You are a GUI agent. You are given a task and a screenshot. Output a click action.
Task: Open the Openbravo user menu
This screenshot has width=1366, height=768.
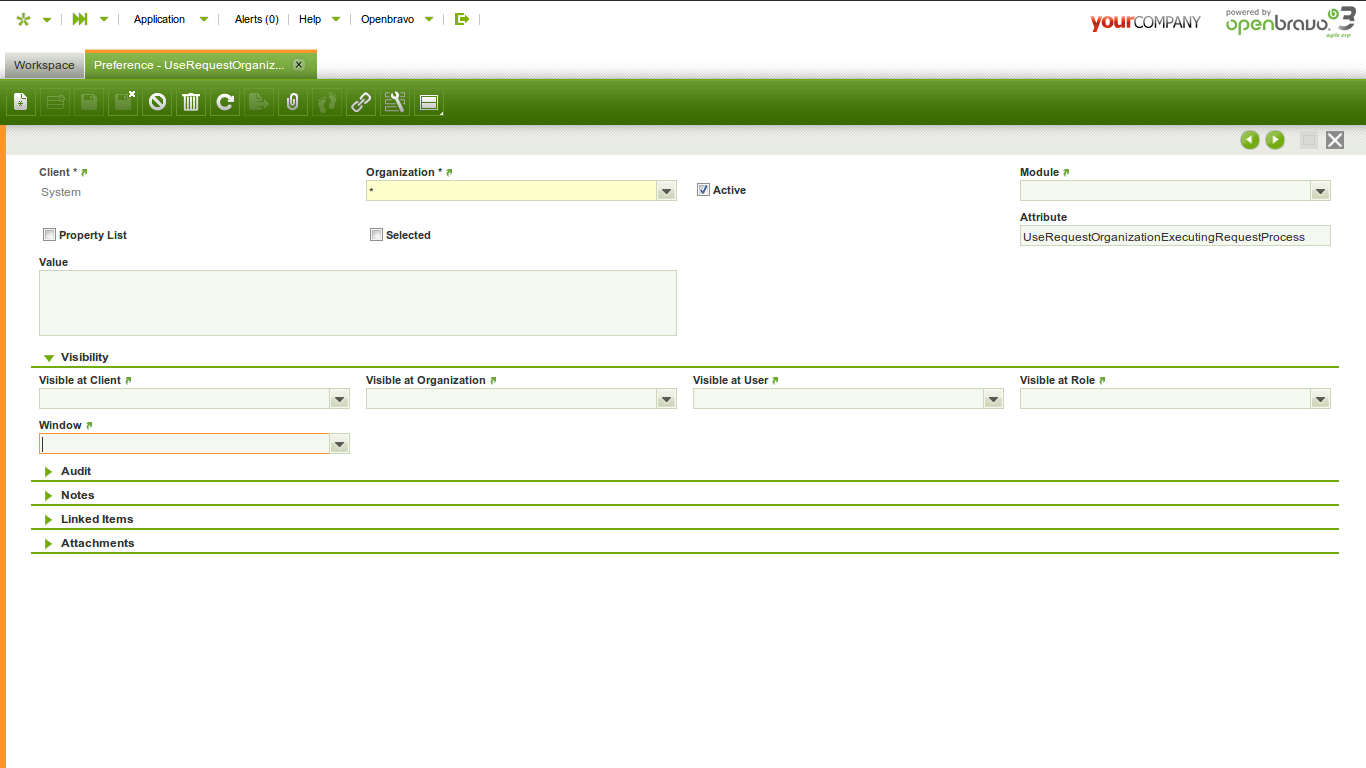coord(398,19)
